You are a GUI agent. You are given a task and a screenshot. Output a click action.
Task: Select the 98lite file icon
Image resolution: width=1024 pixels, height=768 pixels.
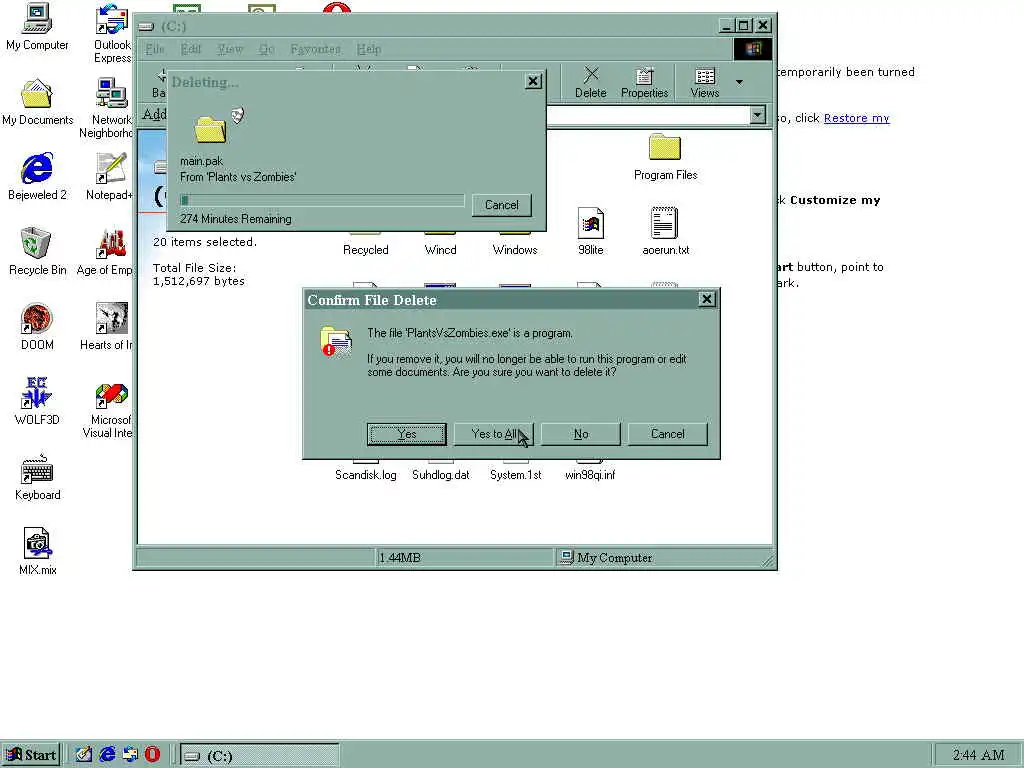590,232
